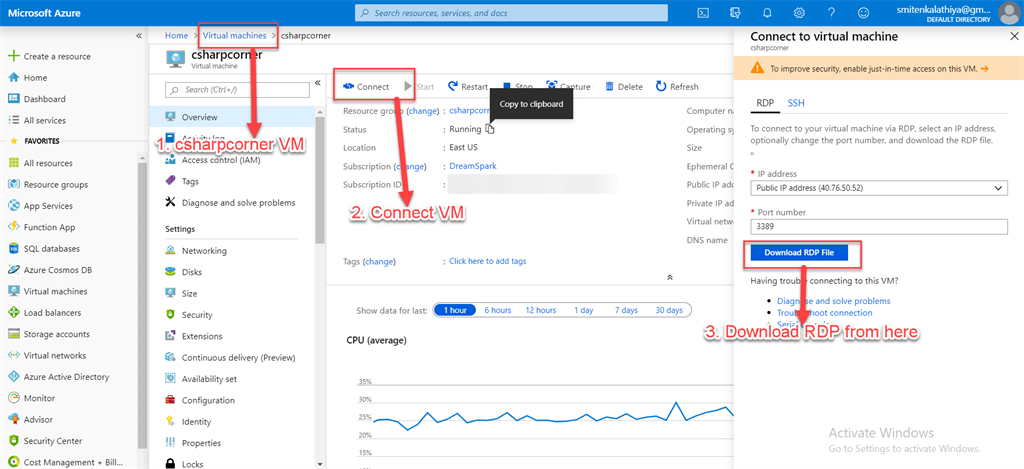Open Diagnose and solve problems menu item
This screenshot has height=469, width=1024.
[231, 202]
